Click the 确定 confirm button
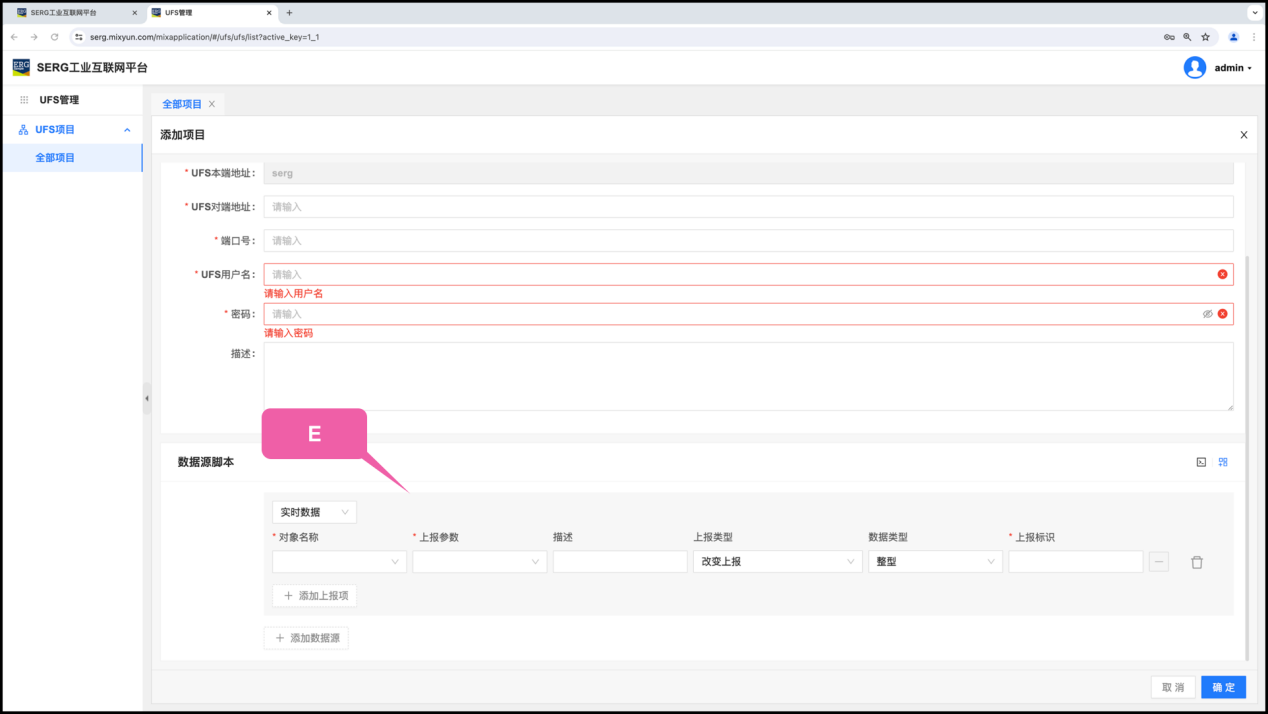Viewport: 1268px width, 714px height. (1223, 687)
